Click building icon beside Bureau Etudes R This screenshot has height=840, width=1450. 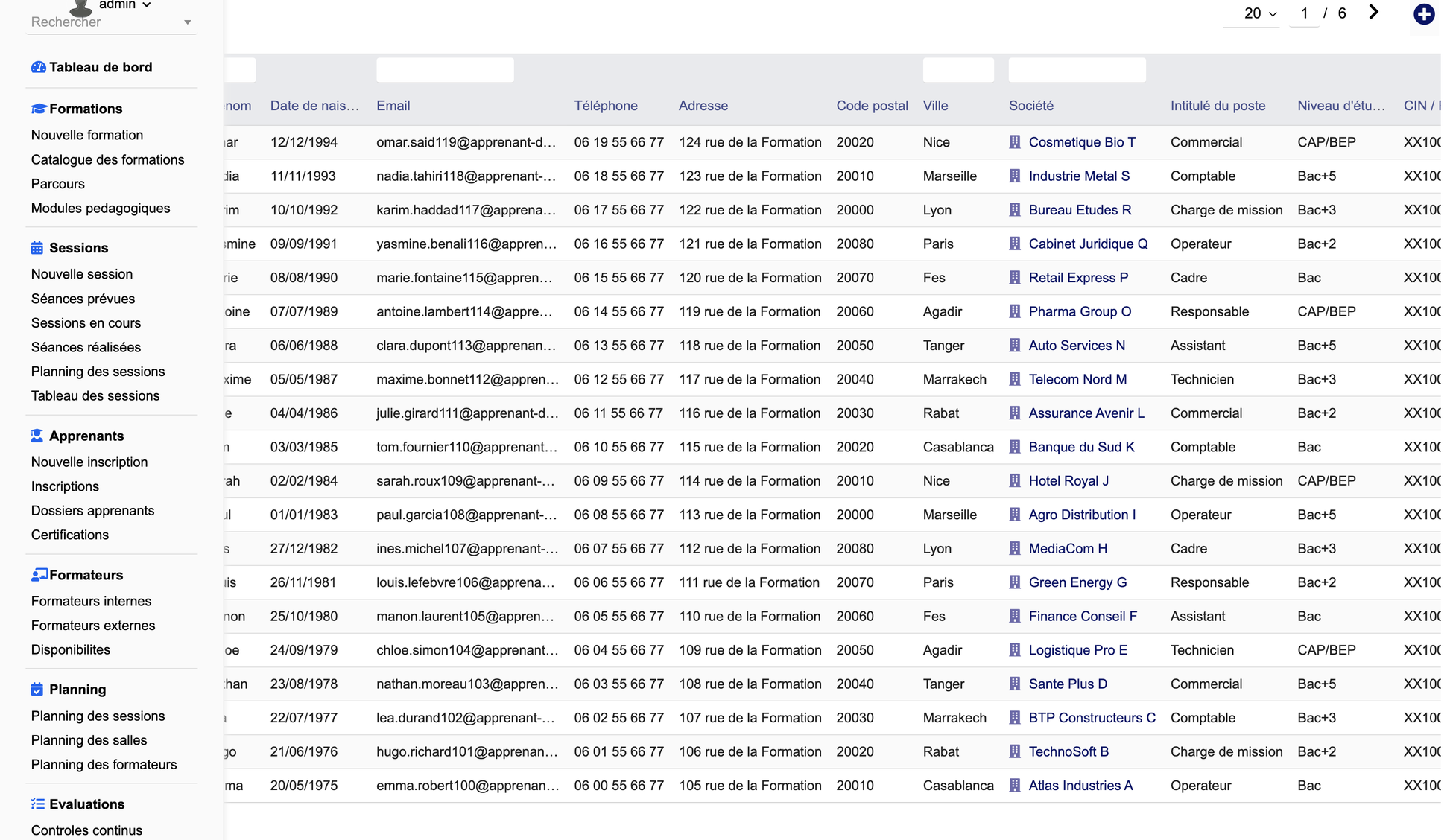pyautogui.click(x=1015, y=210)
